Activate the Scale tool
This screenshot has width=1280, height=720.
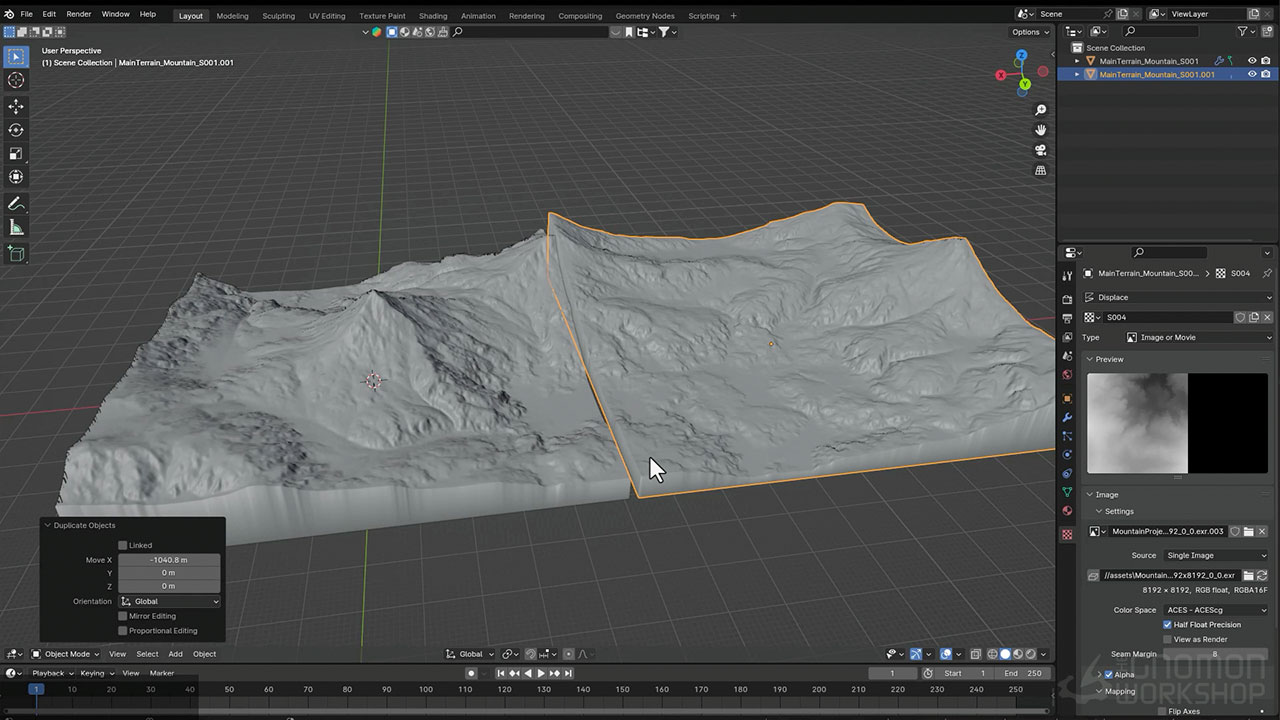[x=16, y=153]
